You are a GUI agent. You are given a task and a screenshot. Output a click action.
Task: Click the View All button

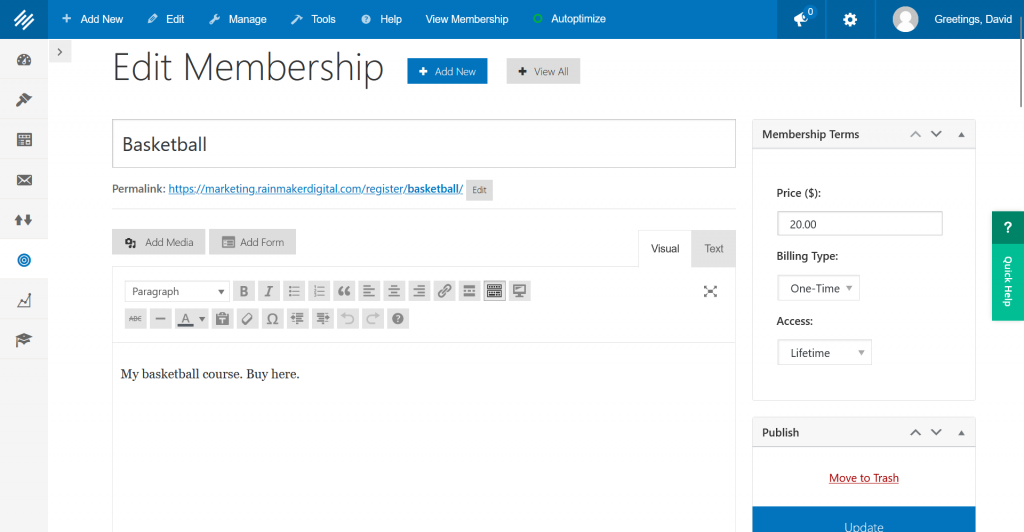point(543,71)
